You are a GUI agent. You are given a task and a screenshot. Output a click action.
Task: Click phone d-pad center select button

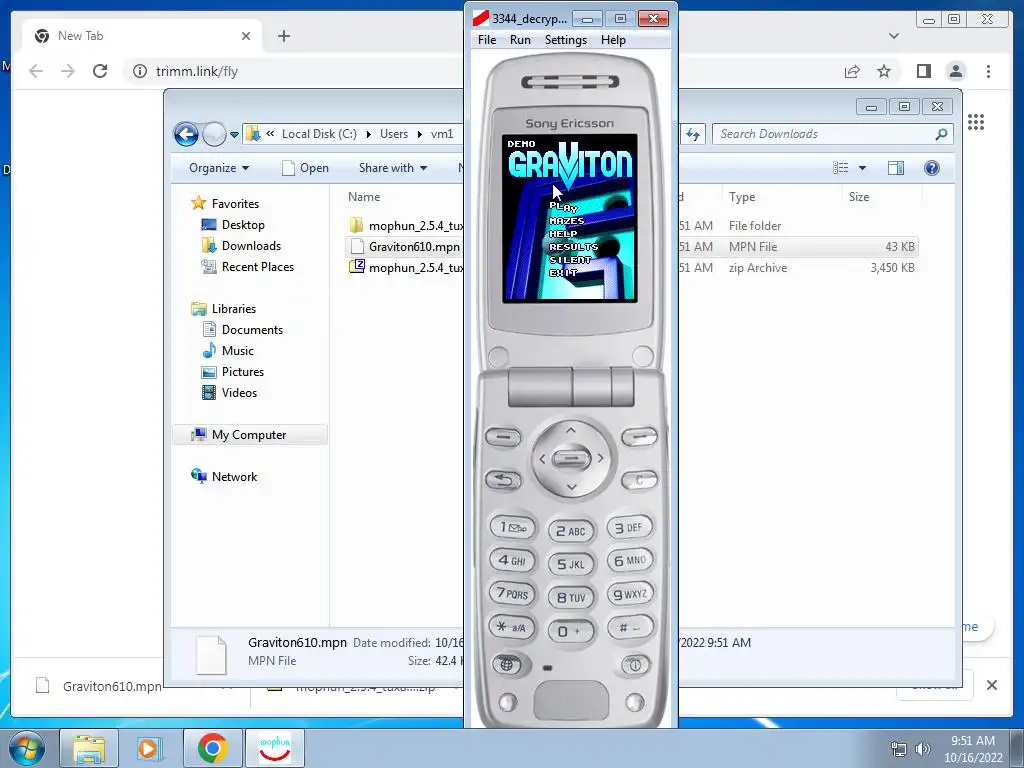[571, 459]
